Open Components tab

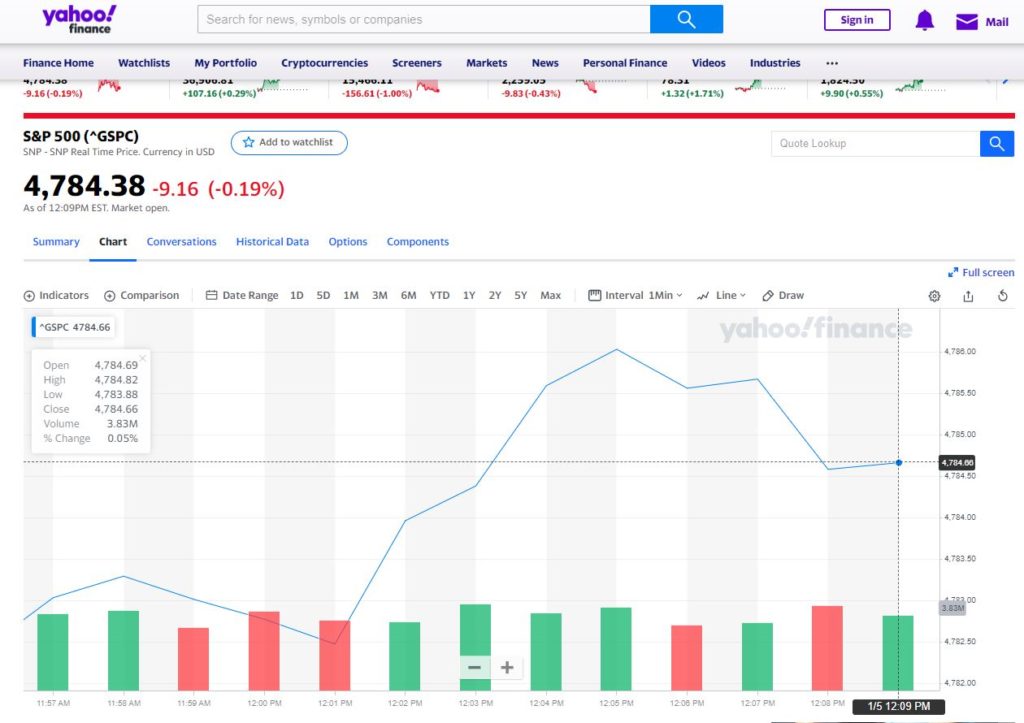(418, 242)
